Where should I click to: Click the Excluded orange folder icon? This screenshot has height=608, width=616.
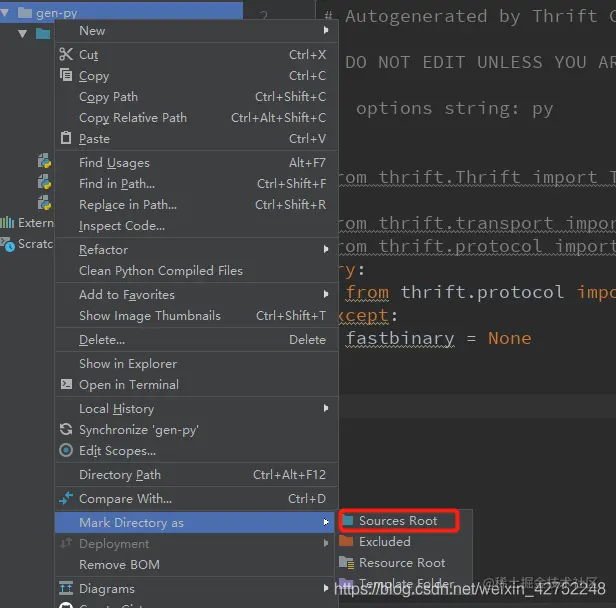point(346,541)
